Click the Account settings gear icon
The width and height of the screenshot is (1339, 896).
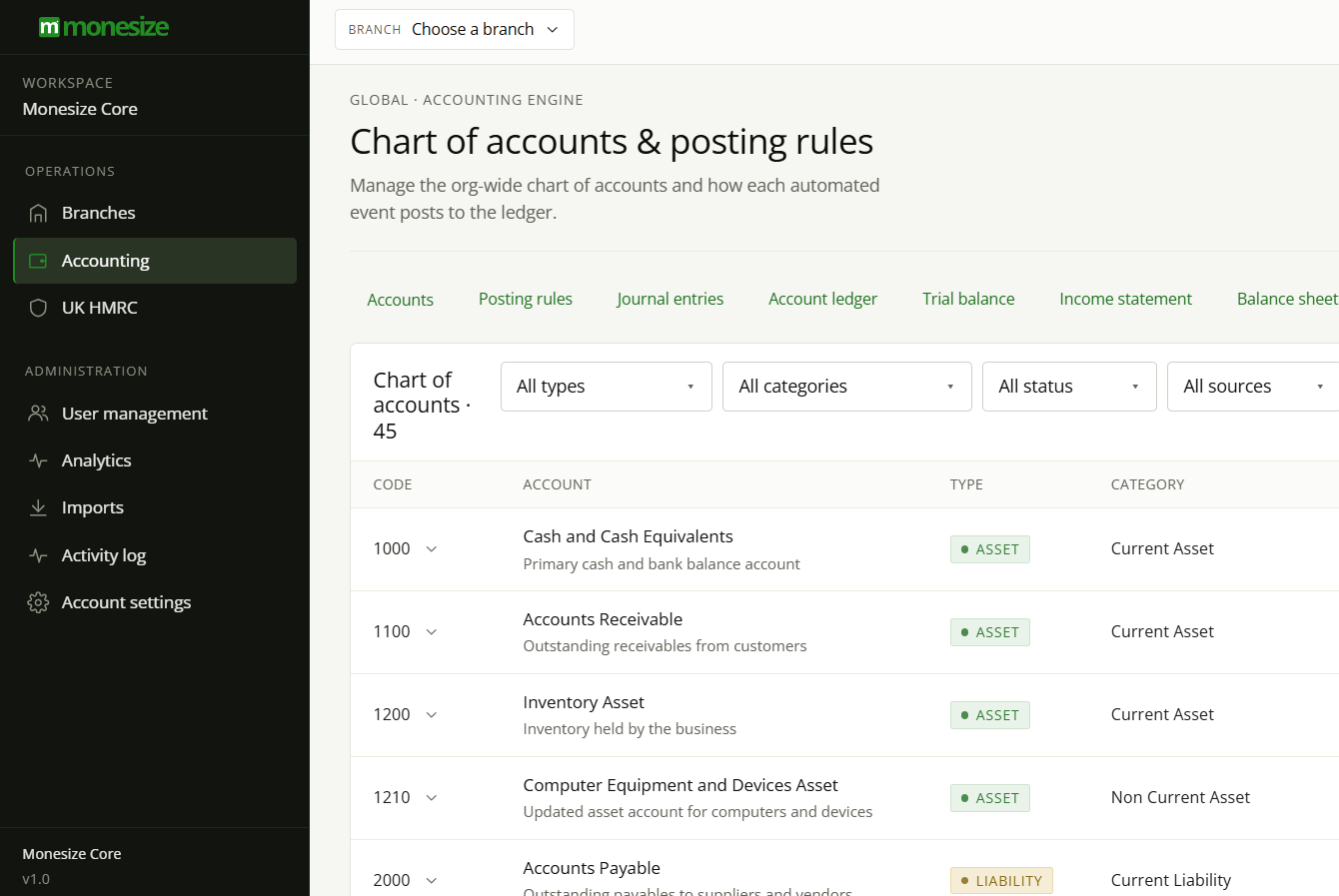point(38,602)
